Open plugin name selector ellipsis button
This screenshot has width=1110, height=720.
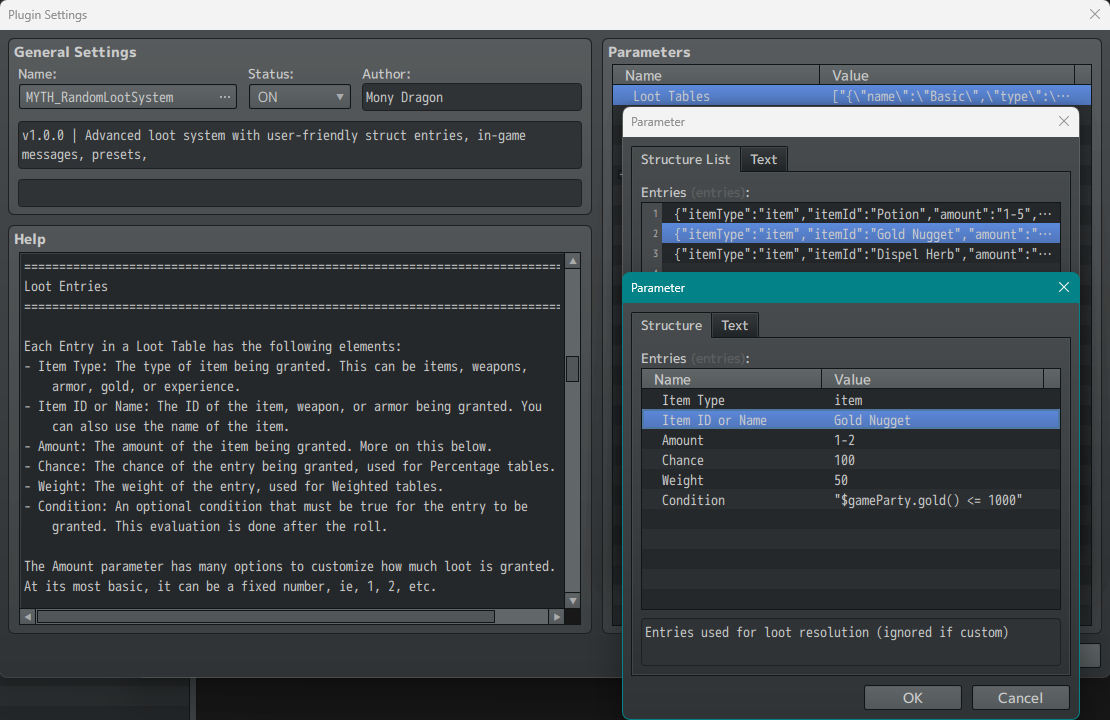224,97
